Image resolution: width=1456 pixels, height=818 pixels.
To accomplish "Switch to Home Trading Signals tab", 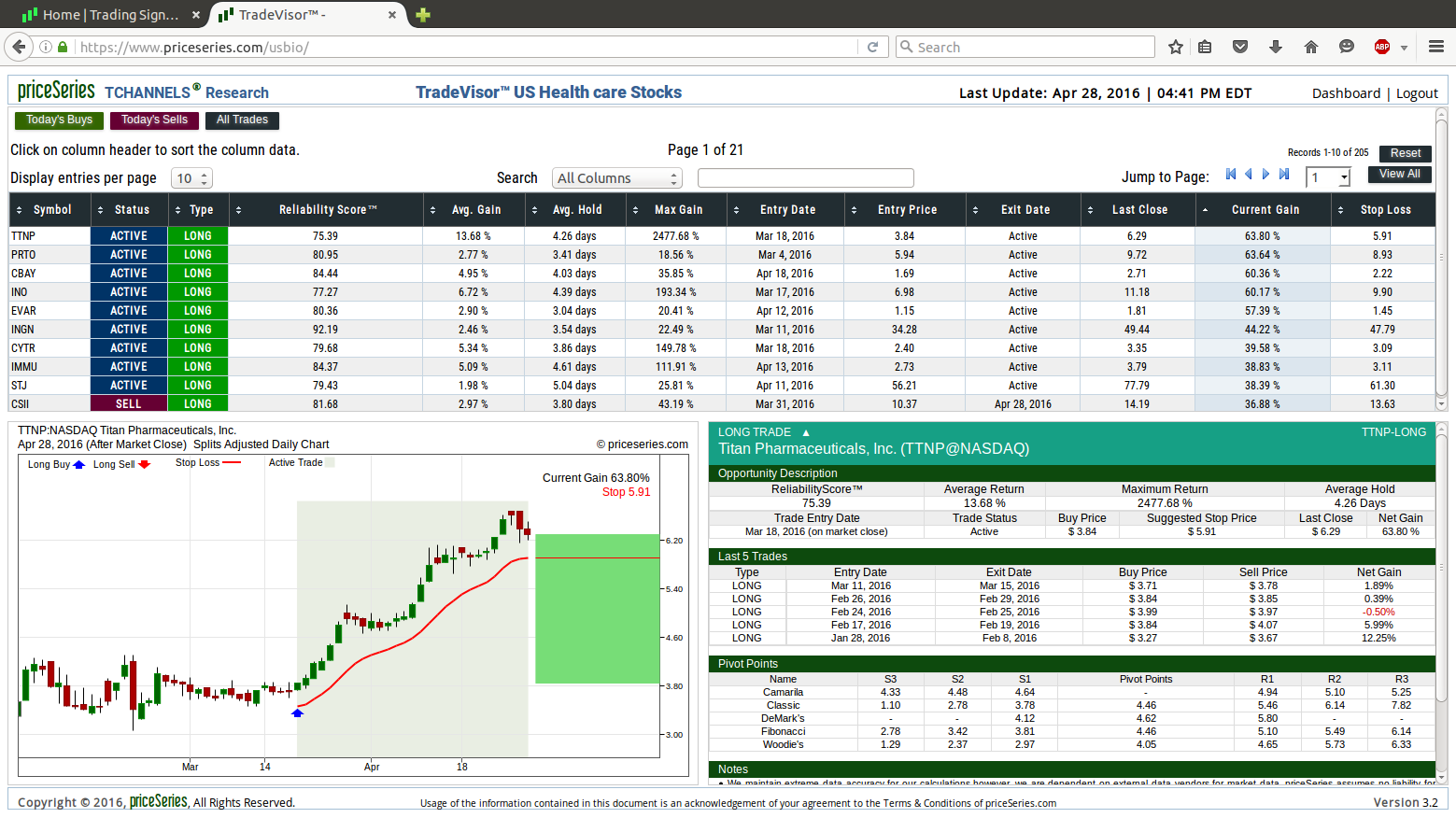I will (x=111, y=15).
